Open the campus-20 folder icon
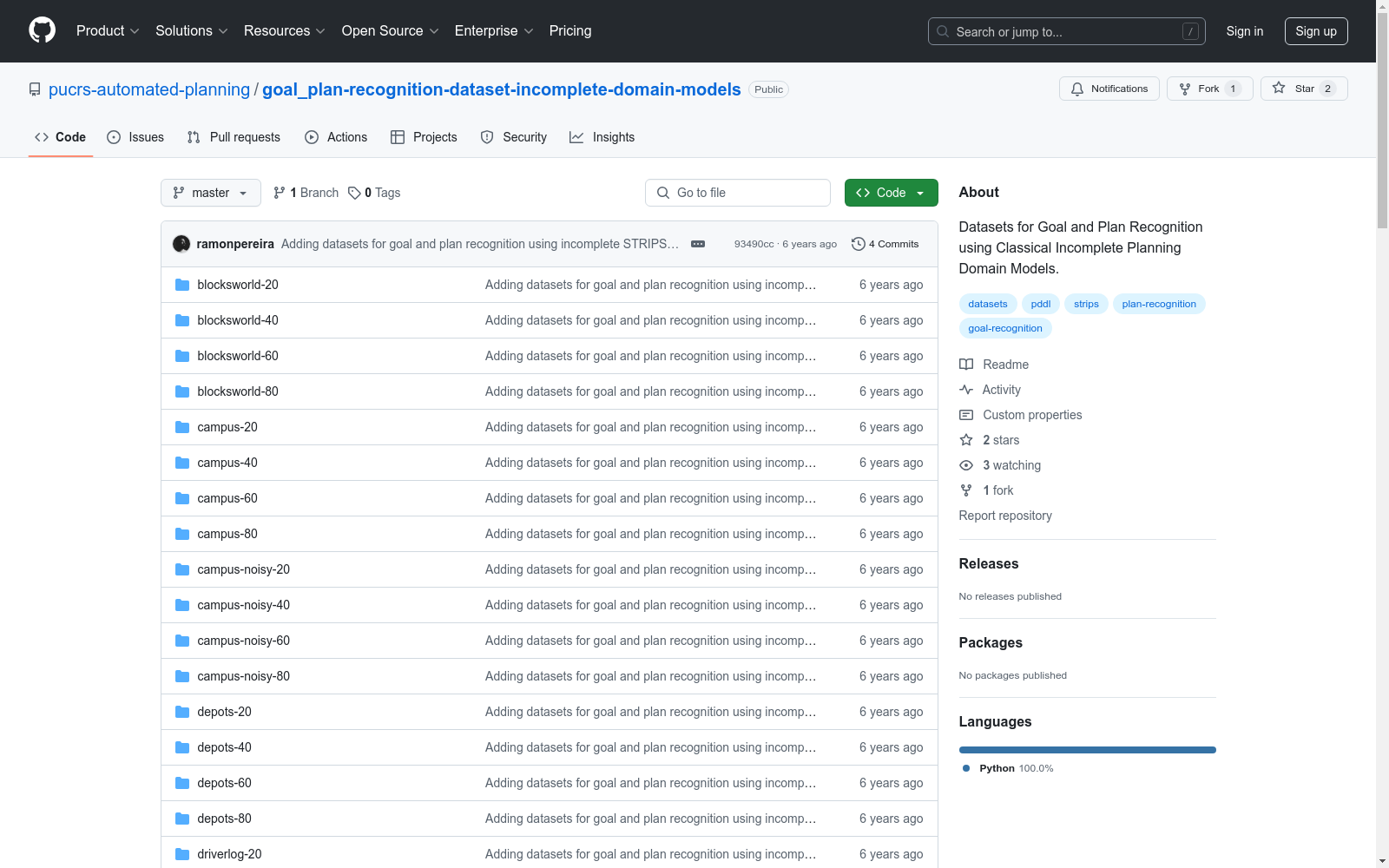1389x868 pixels. coord(182,427)
